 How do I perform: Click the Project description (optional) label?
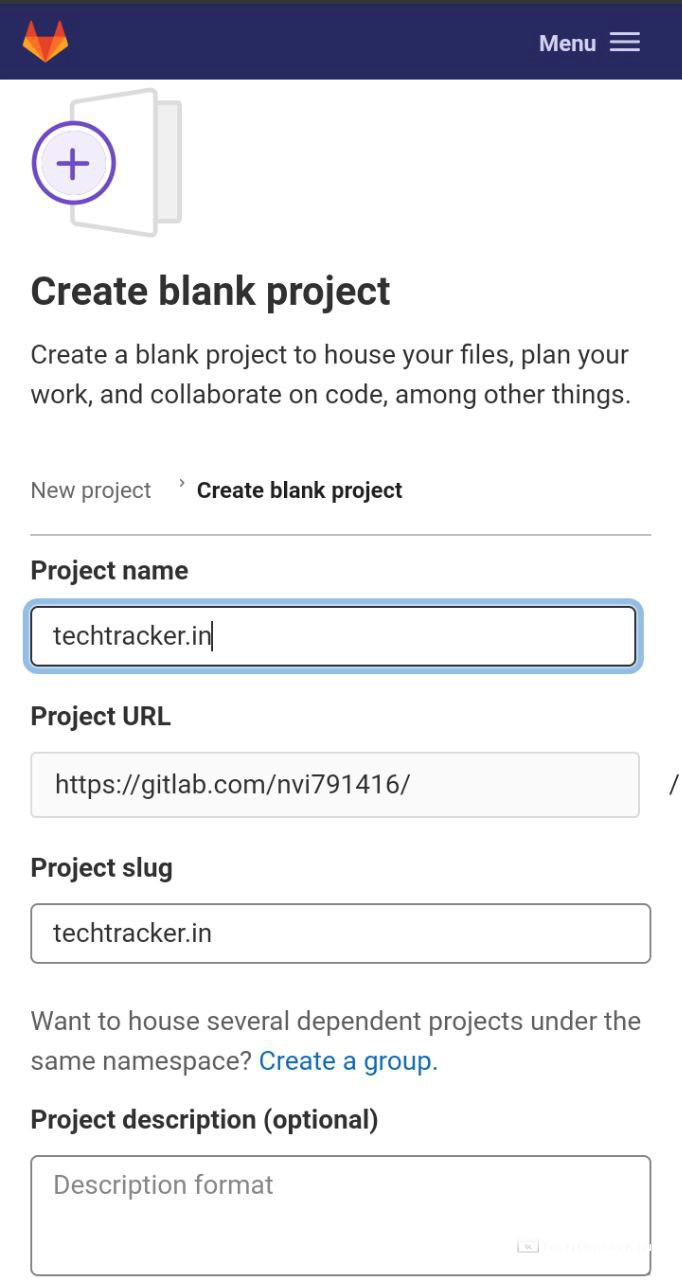point(204,1119)
